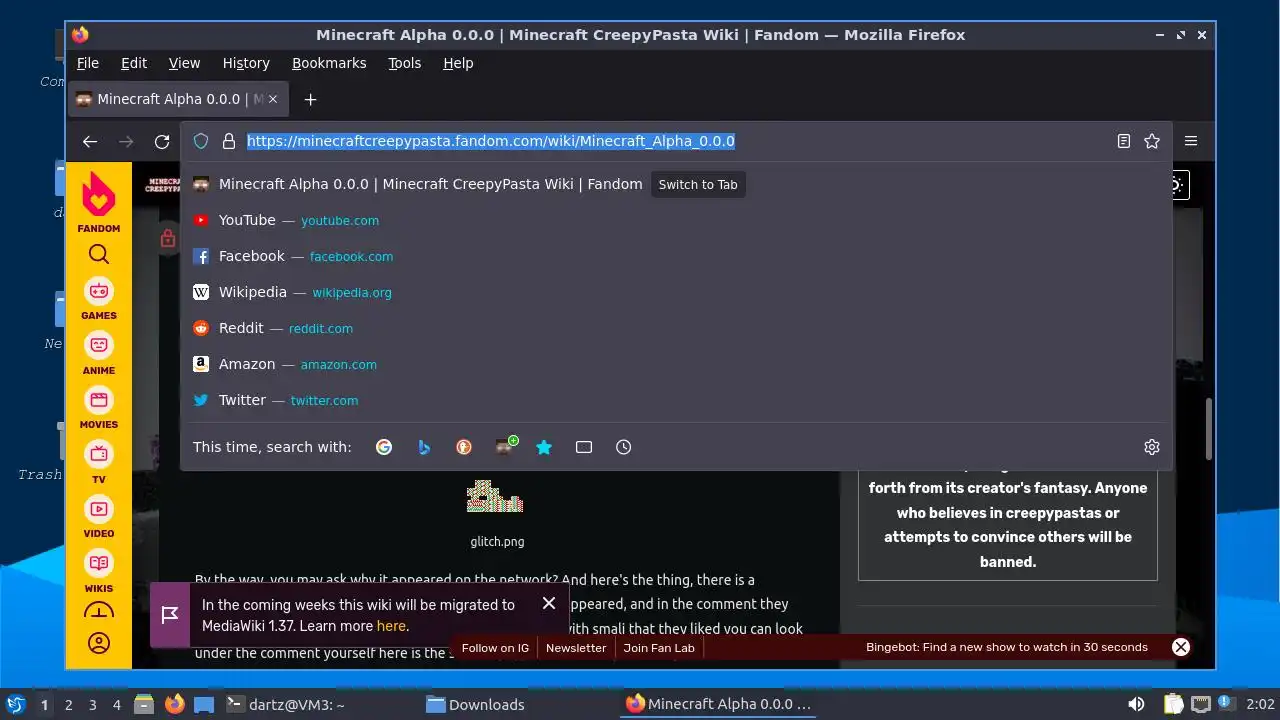Launch Firefox from the taskbar launcher
The height and width of the screenshot is (720, 1280).
[x=175, y=704]
